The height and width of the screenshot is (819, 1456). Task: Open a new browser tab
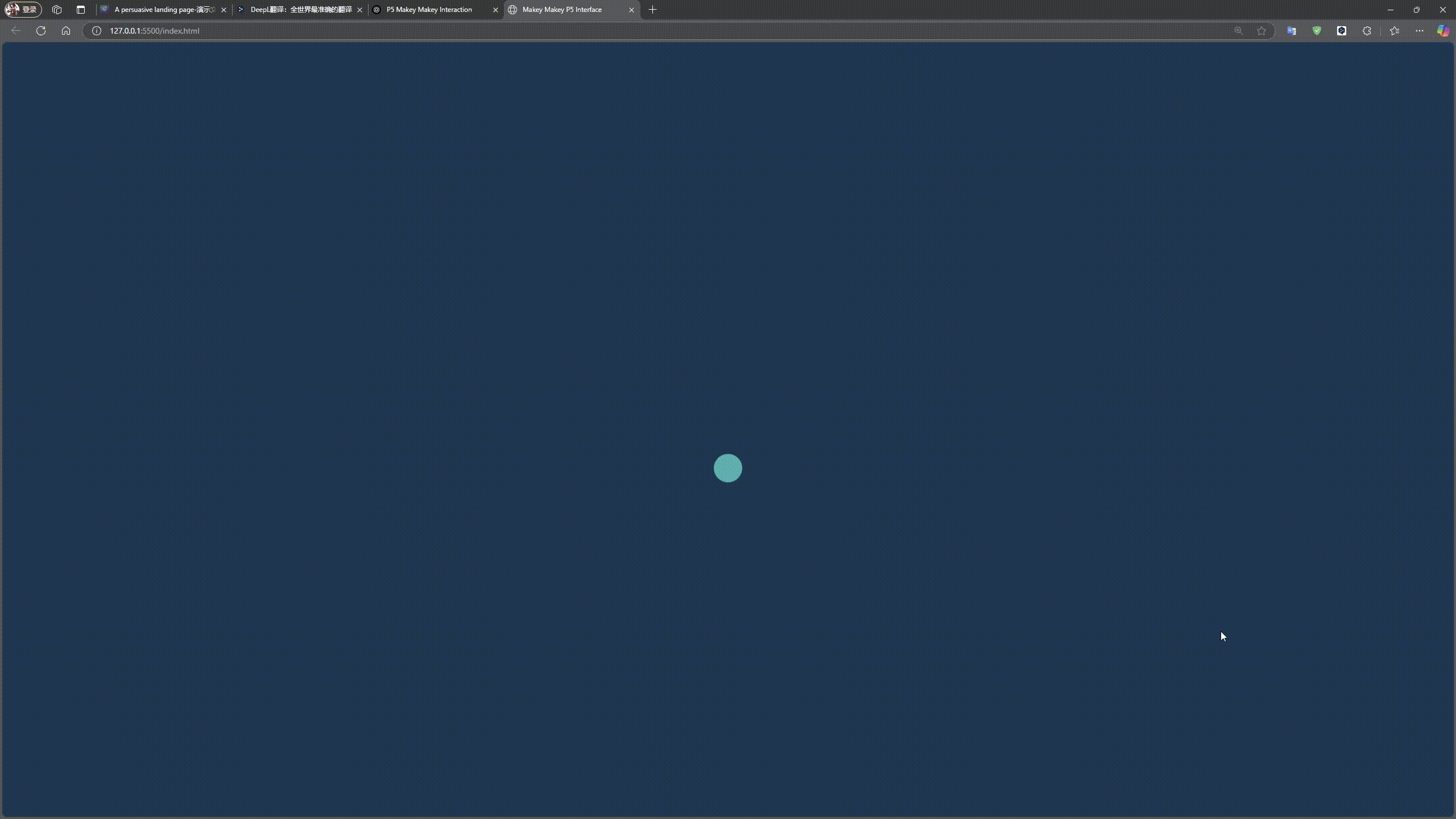[x=652, y=10]
